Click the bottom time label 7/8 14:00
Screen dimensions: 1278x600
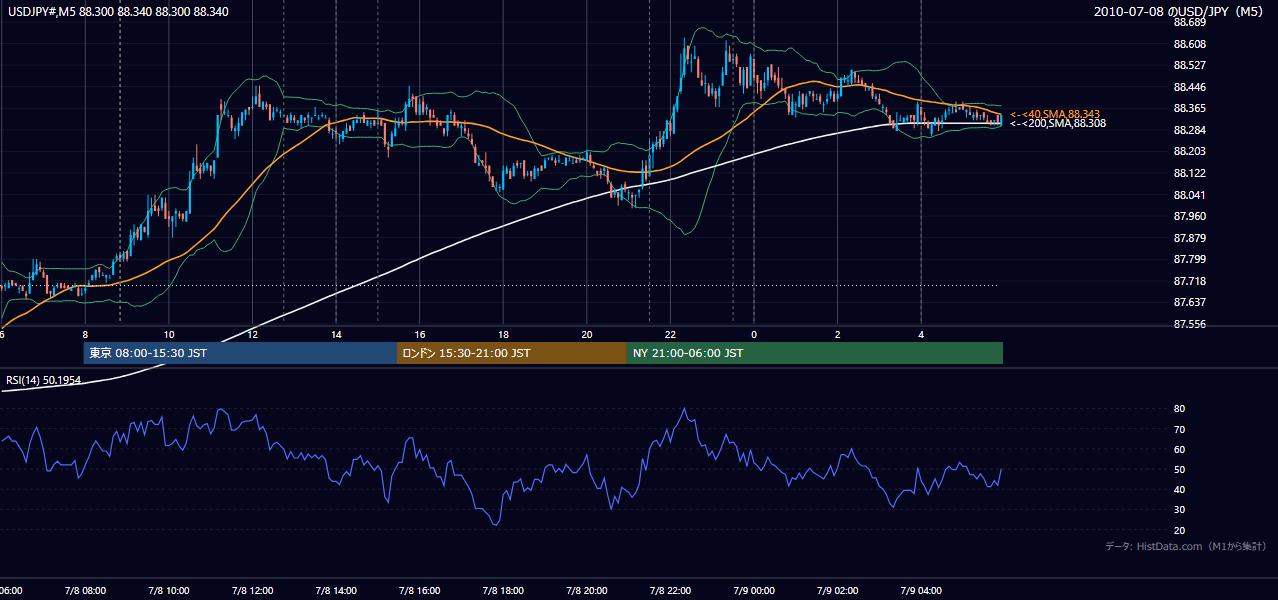(335, 590)
